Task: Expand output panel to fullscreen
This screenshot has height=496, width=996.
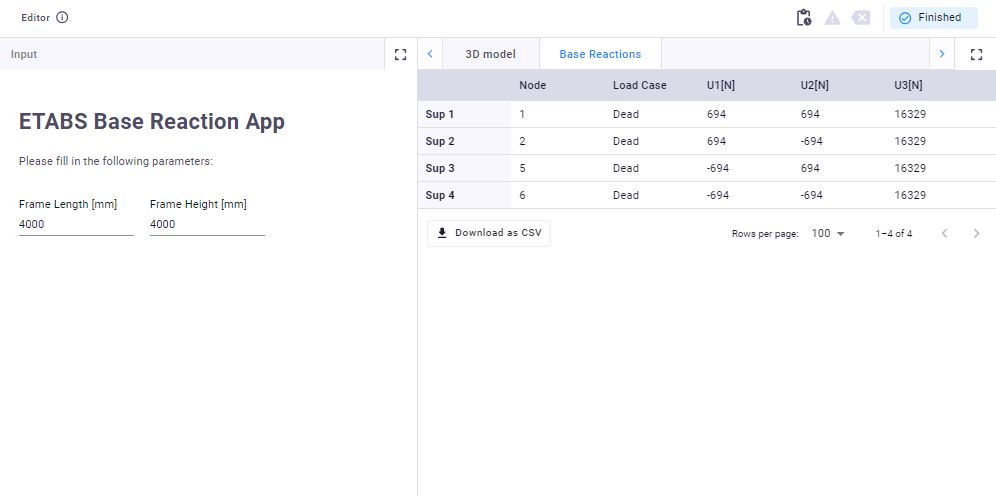Action: coord(976,54)
